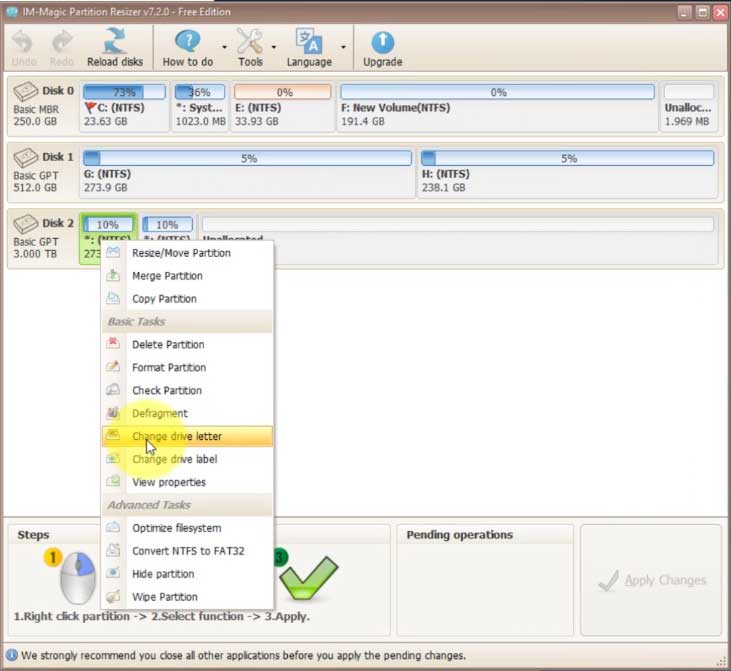Click the Resize/Move Partition menu icon

(113, 252)
